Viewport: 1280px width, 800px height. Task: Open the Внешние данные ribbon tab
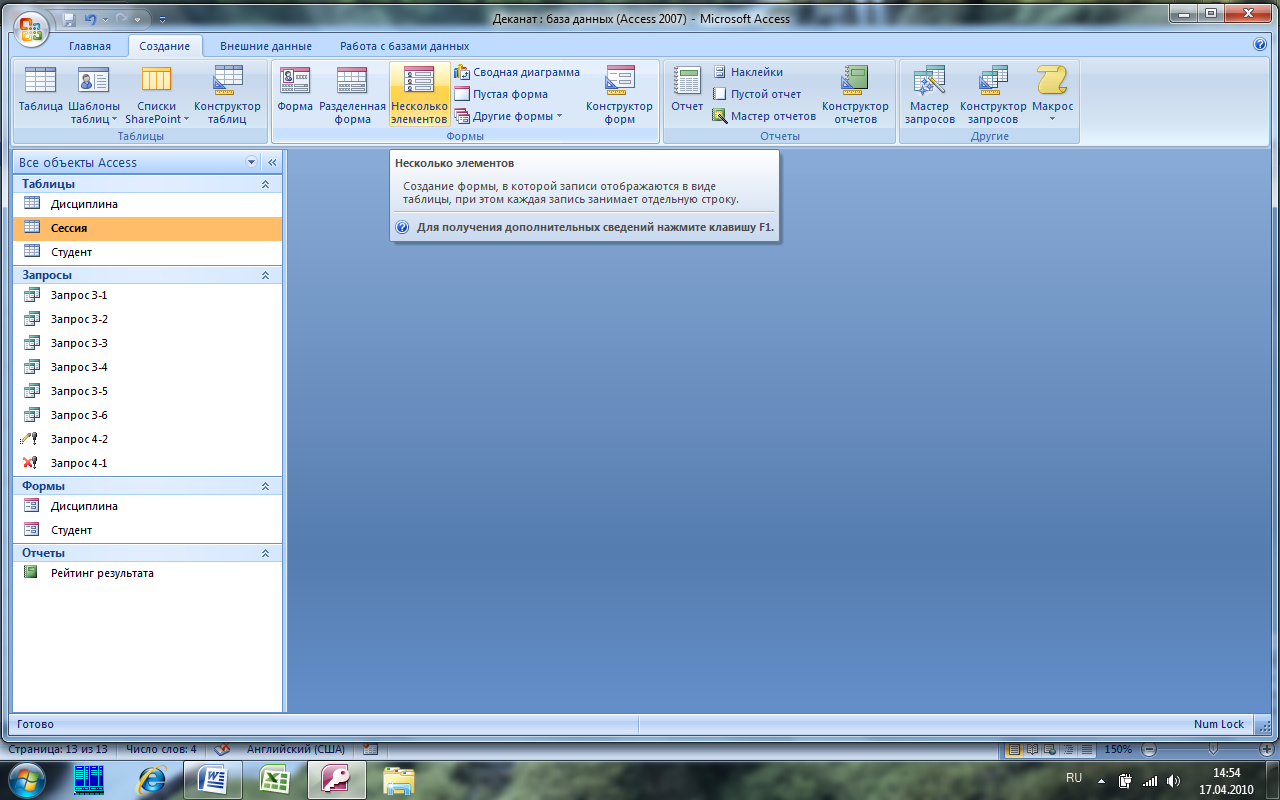pos(266,46)
